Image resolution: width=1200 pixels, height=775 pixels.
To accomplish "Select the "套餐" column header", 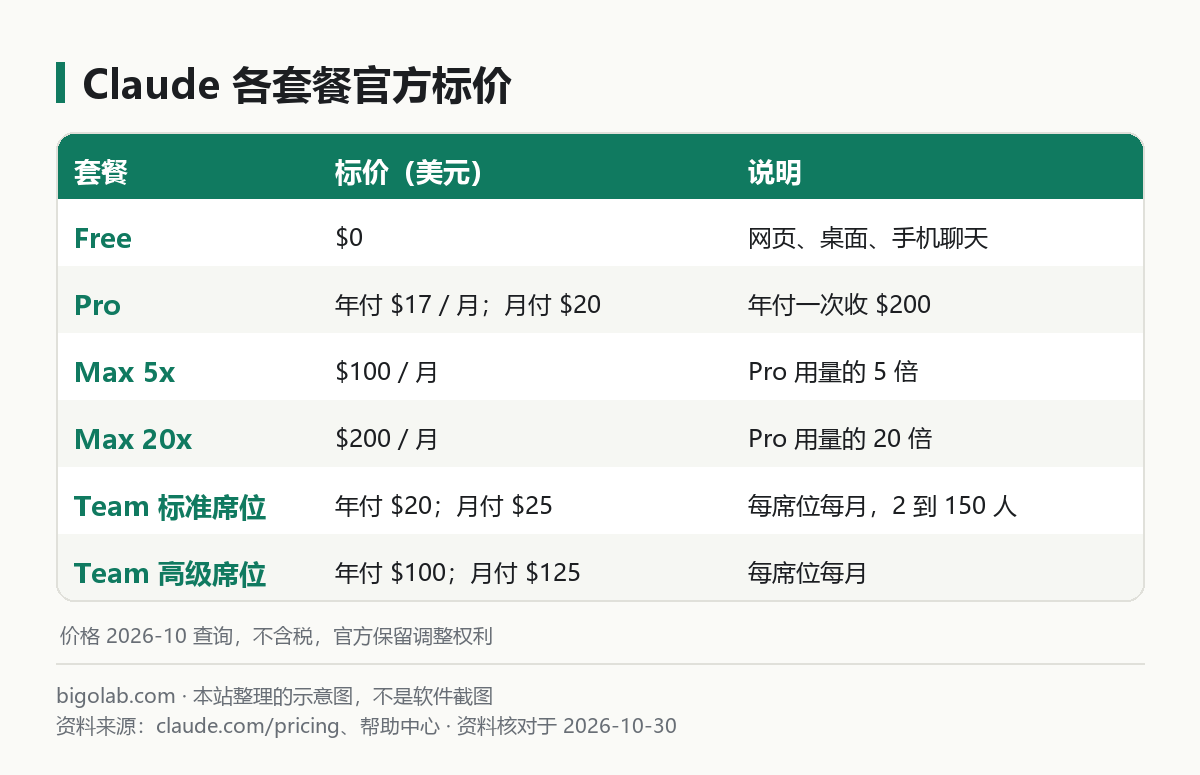I will (x=101, y=173).
